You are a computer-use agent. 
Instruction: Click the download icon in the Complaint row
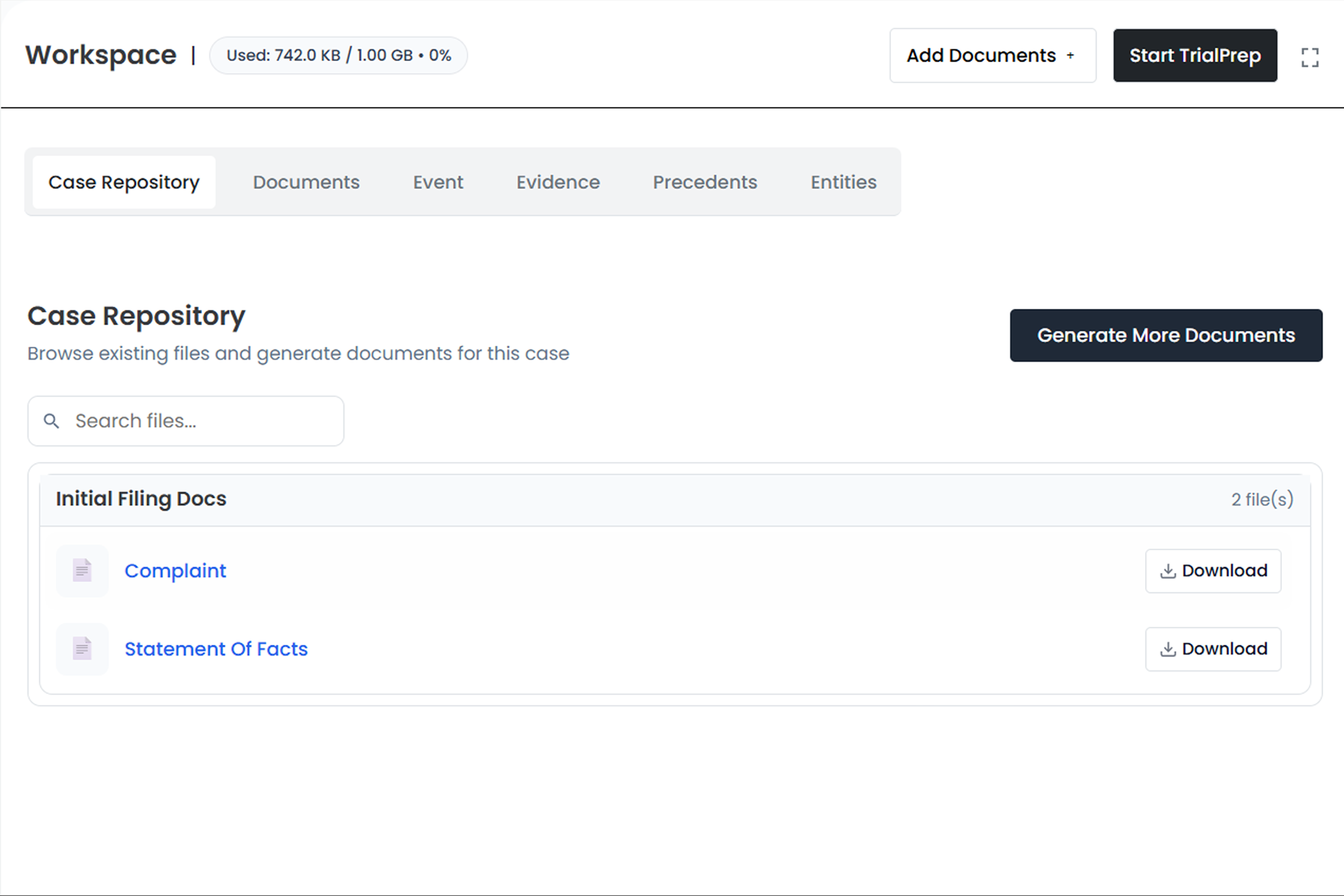pos(1168,570)
